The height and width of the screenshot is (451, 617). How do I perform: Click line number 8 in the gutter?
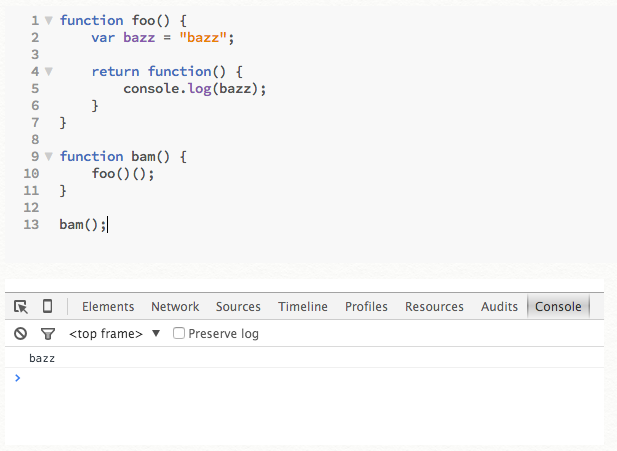(35, 140)
